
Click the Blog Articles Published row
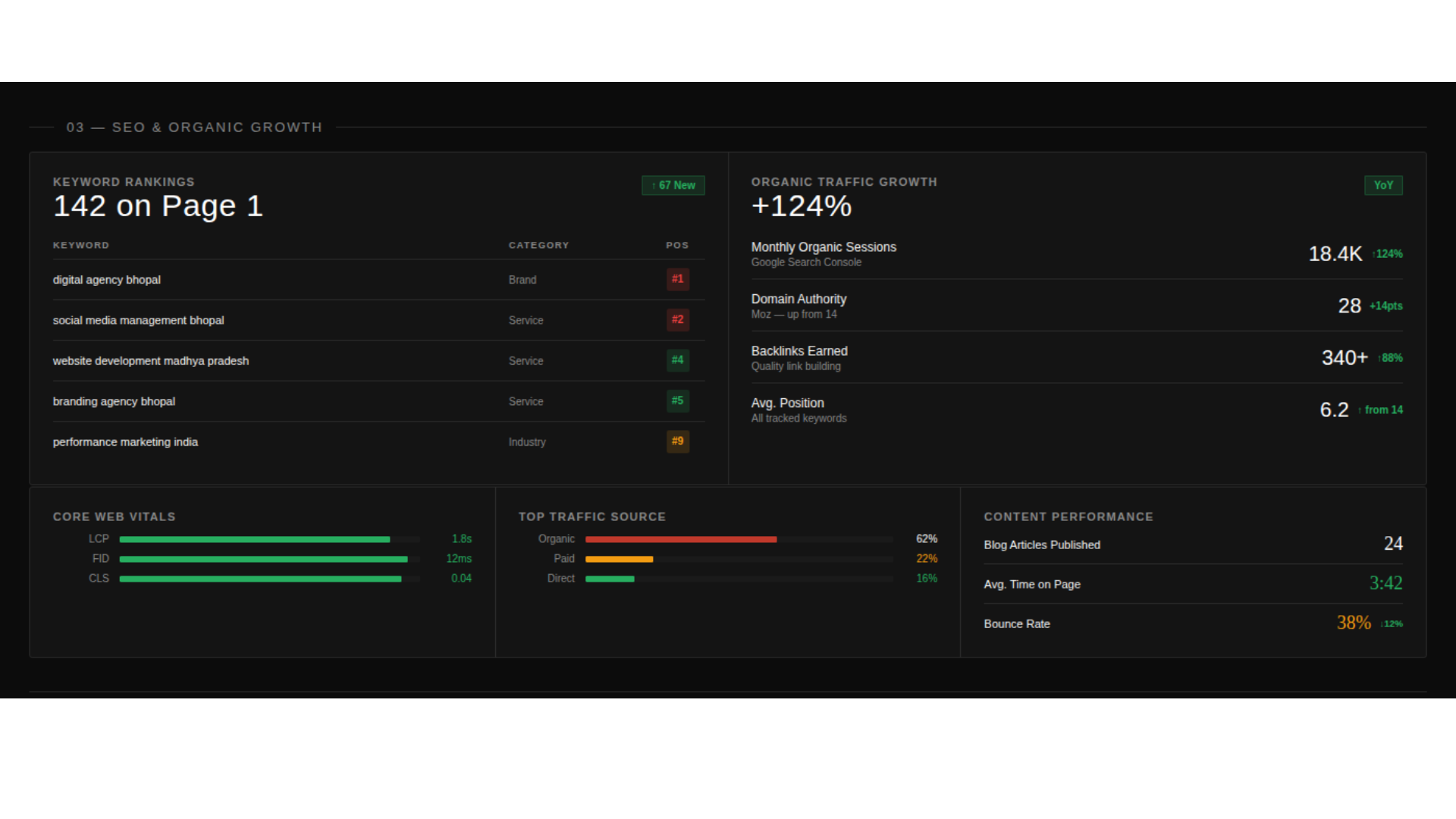(x=1193, y=544)
